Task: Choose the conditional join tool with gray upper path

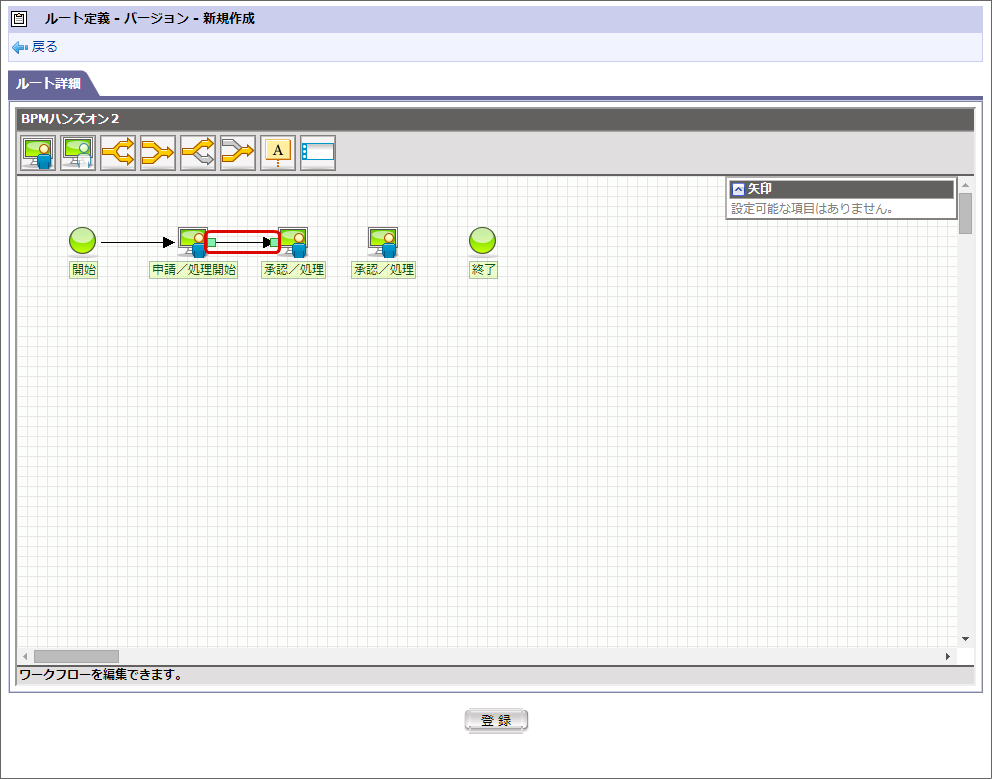Action: [x=237, y=153]
